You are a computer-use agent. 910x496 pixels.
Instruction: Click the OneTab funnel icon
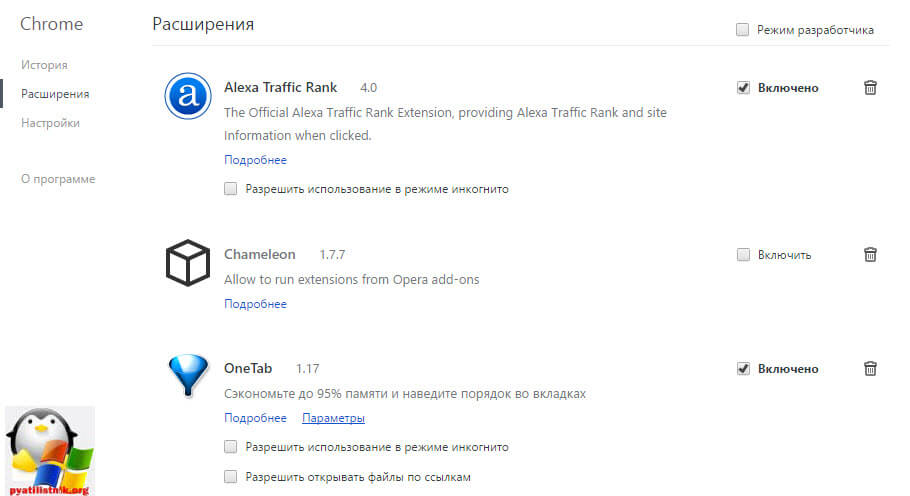[x=185, y=376]
